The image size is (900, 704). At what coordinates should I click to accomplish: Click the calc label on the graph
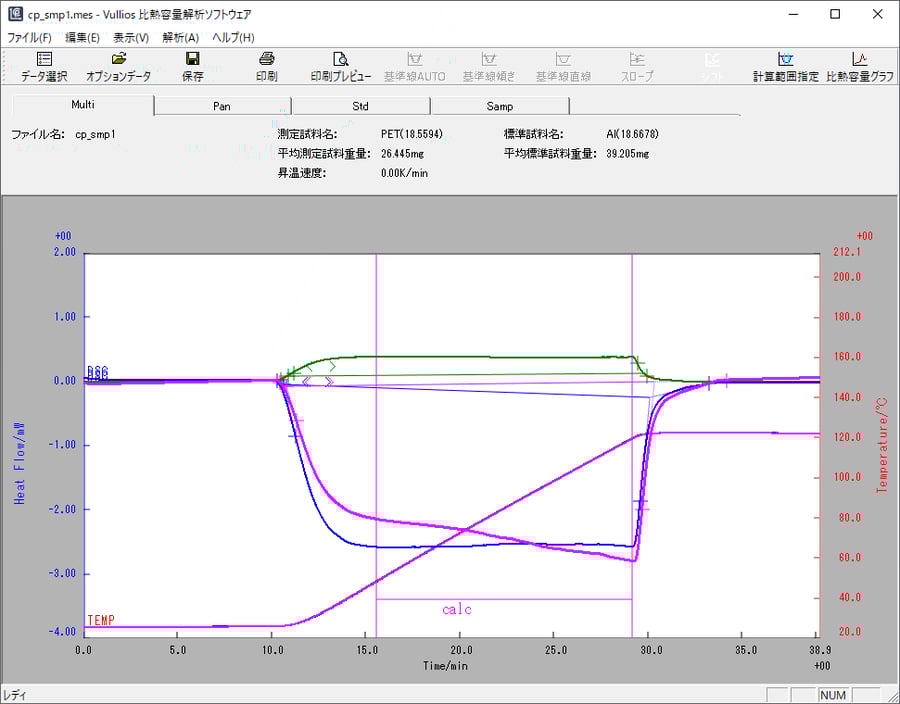tap(456, 609)
